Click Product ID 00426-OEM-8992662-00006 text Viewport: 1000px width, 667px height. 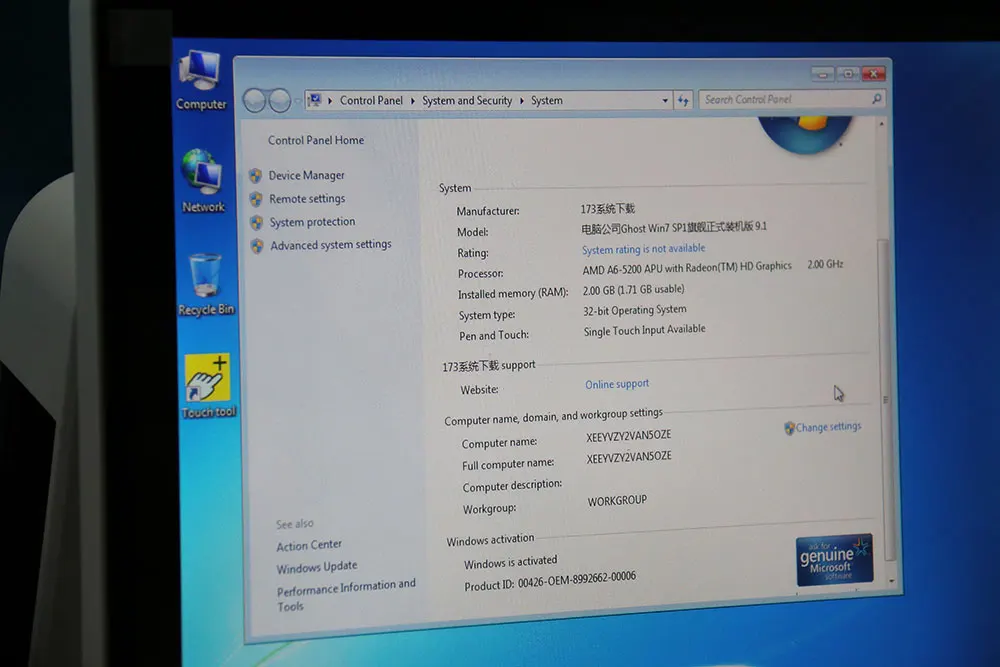pyautogui.click(x=550, y=581)
